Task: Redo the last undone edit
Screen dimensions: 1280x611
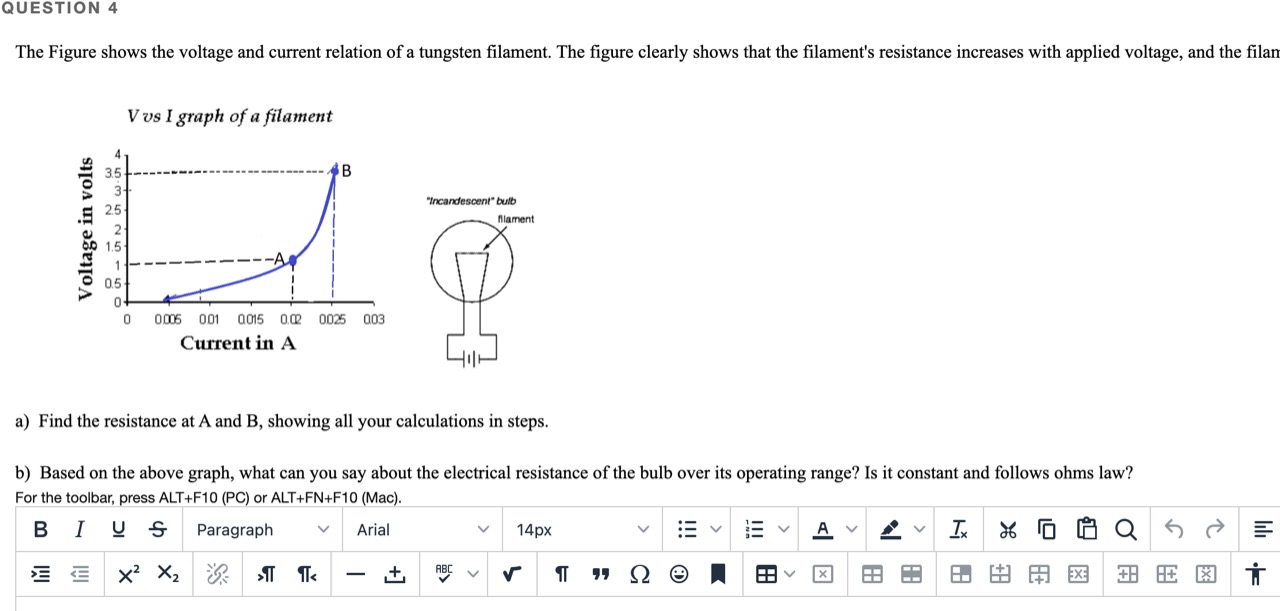Action: (x=1214, y=529)
